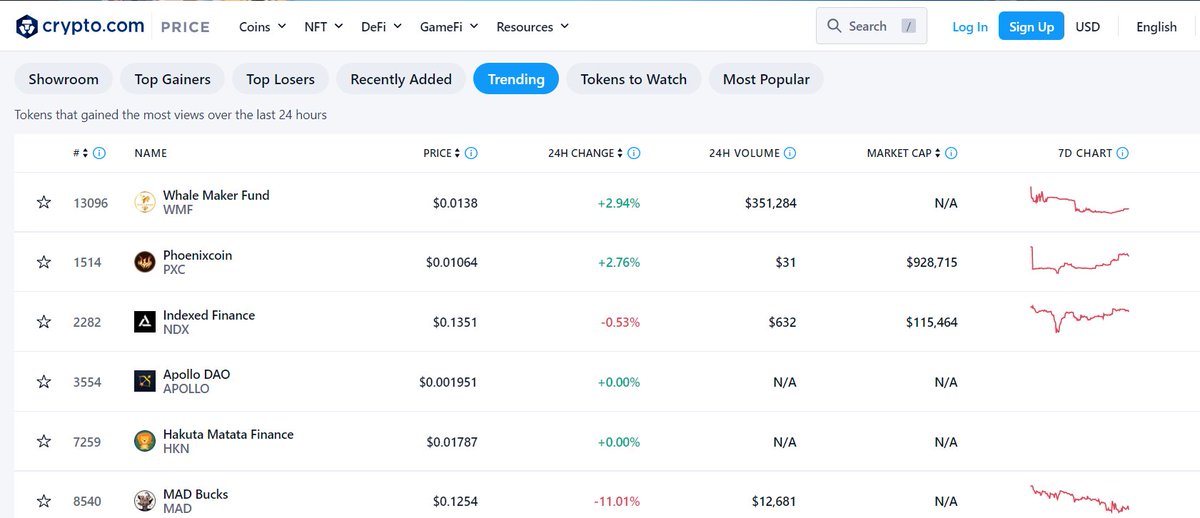Open Hakuta Matata Finance name link
1200x518 pixels.
click(228, 435)
